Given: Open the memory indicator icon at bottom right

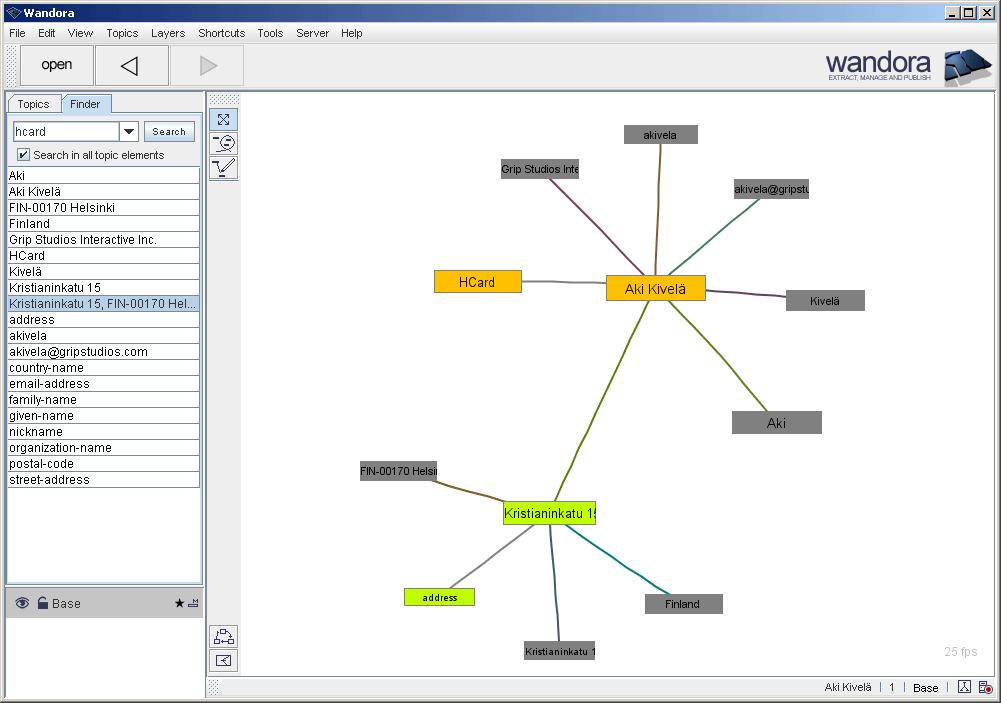Looking at the screenshot, I should pos(984,687).
